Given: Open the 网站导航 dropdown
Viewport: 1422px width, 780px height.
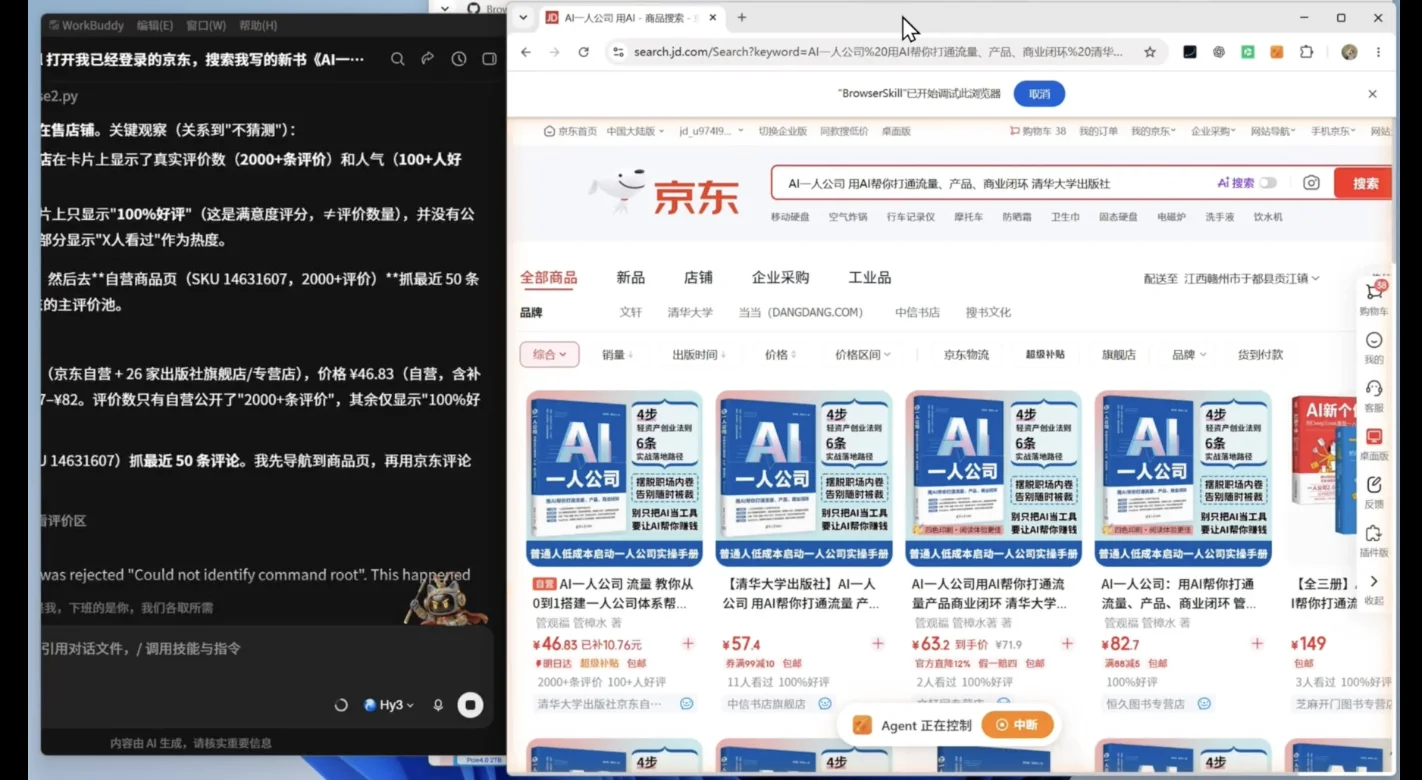Looking at the screenshot, I should click(x=1272, y=131).
